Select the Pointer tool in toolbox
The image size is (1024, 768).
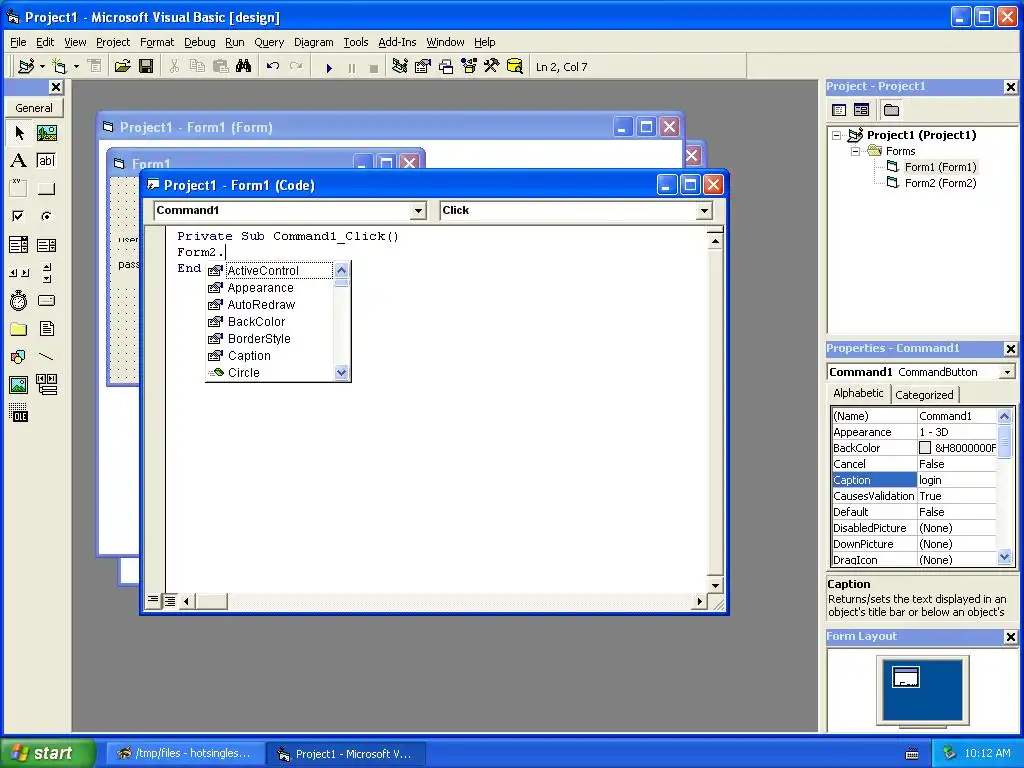pyautogui.click(x=19, y=133)
